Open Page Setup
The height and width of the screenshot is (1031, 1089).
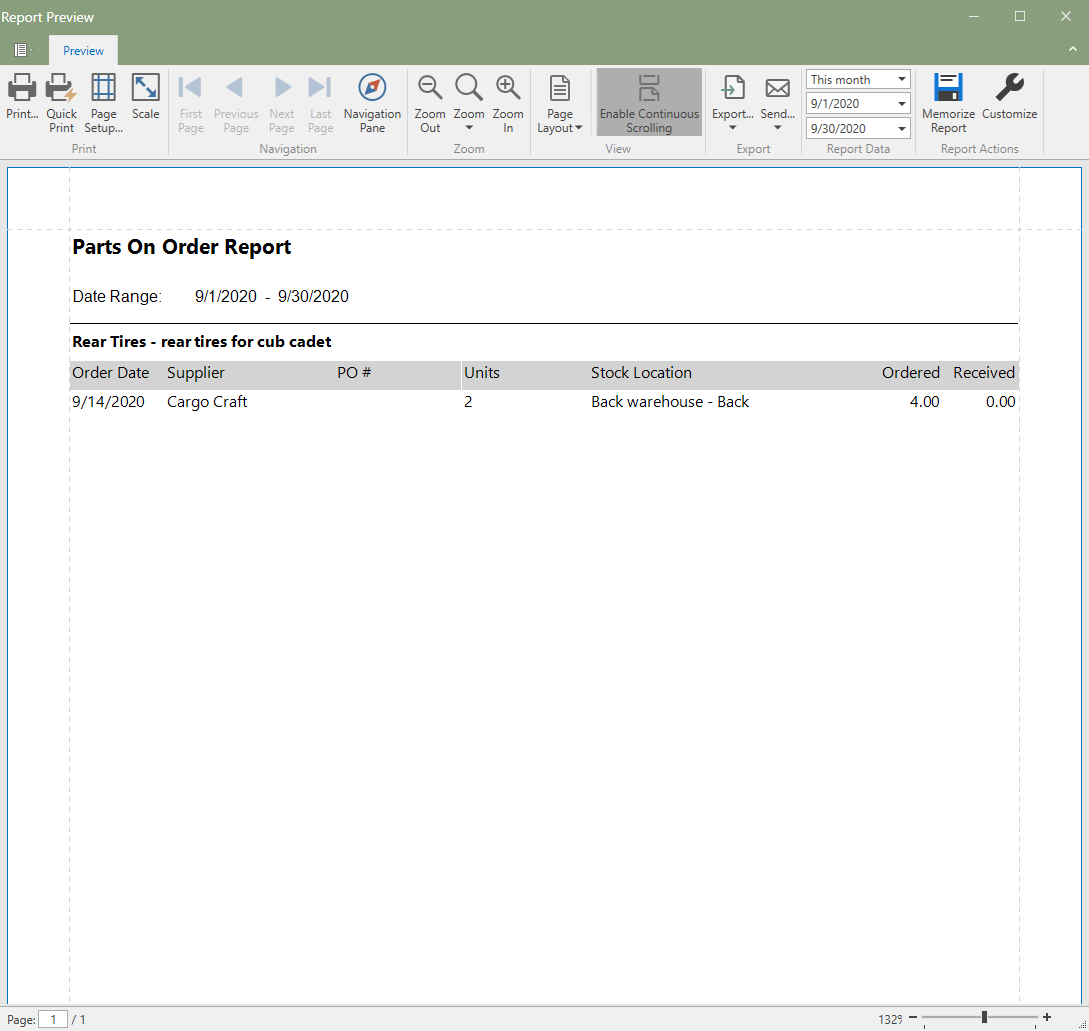(103, 104)
